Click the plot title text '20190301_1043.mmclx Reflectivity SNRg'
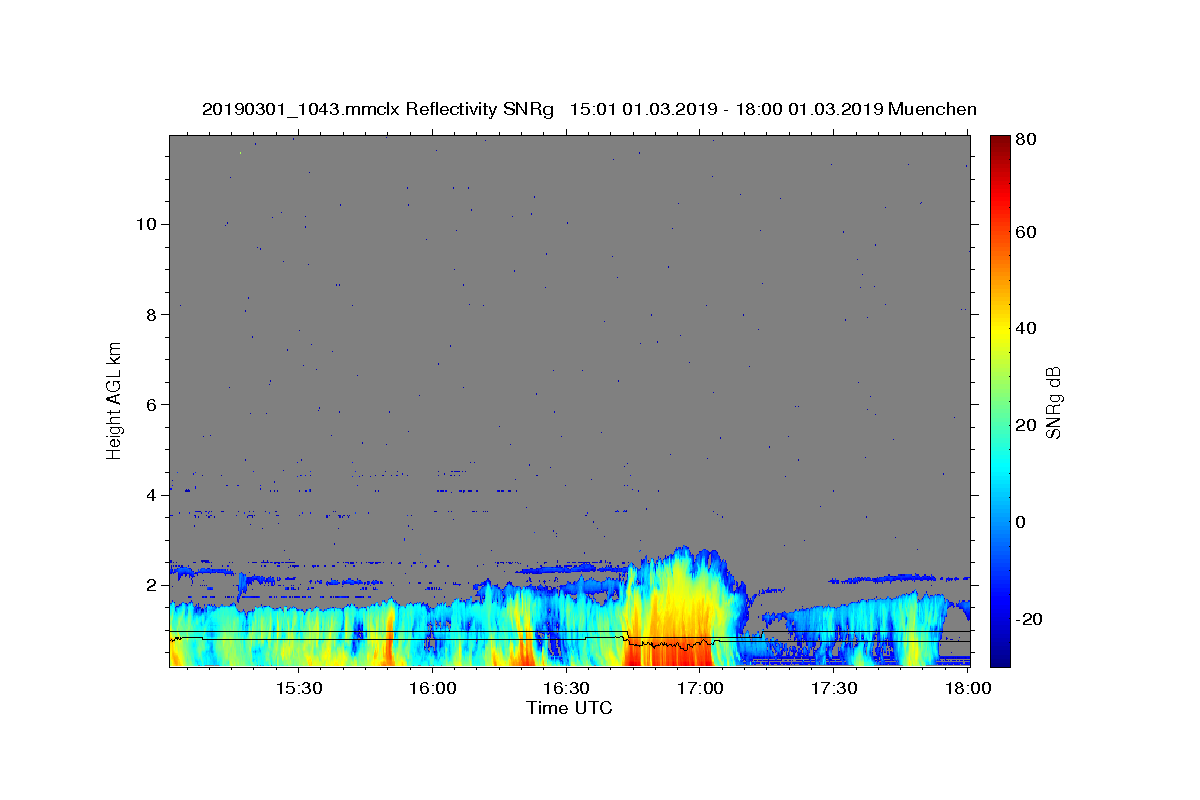The width and height of the screenshot is (1200, 800). pyautogui.click(x=377, y=109)
